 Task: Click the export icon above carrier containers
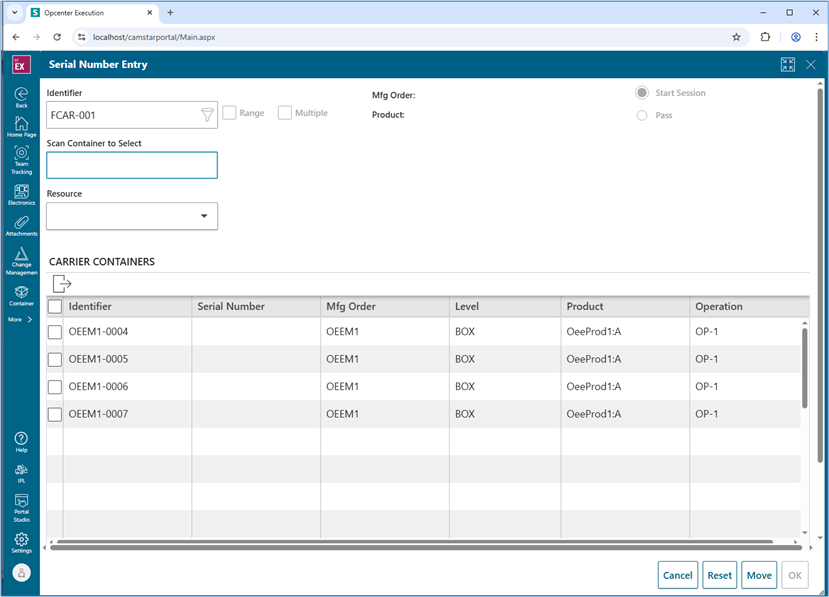(x=61, y=284)
